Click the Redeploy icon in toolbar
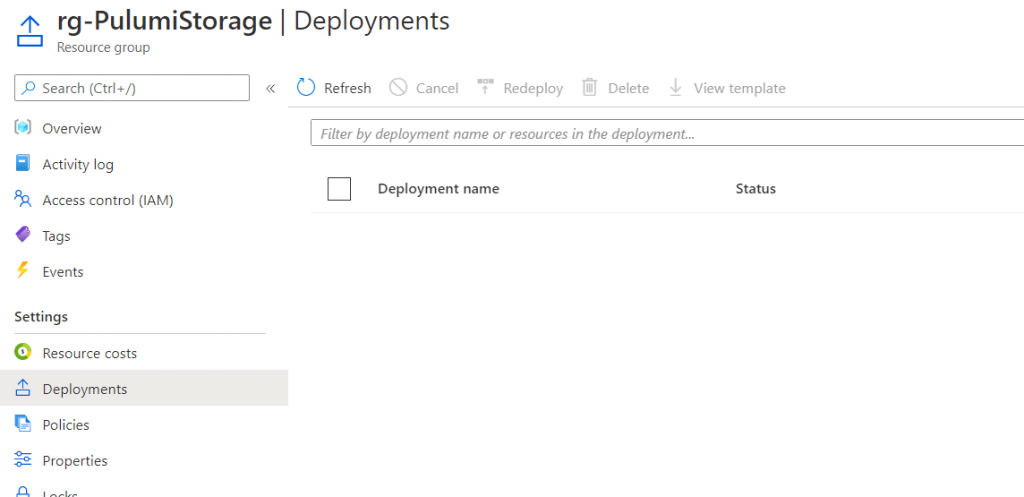 pos(485,87)
